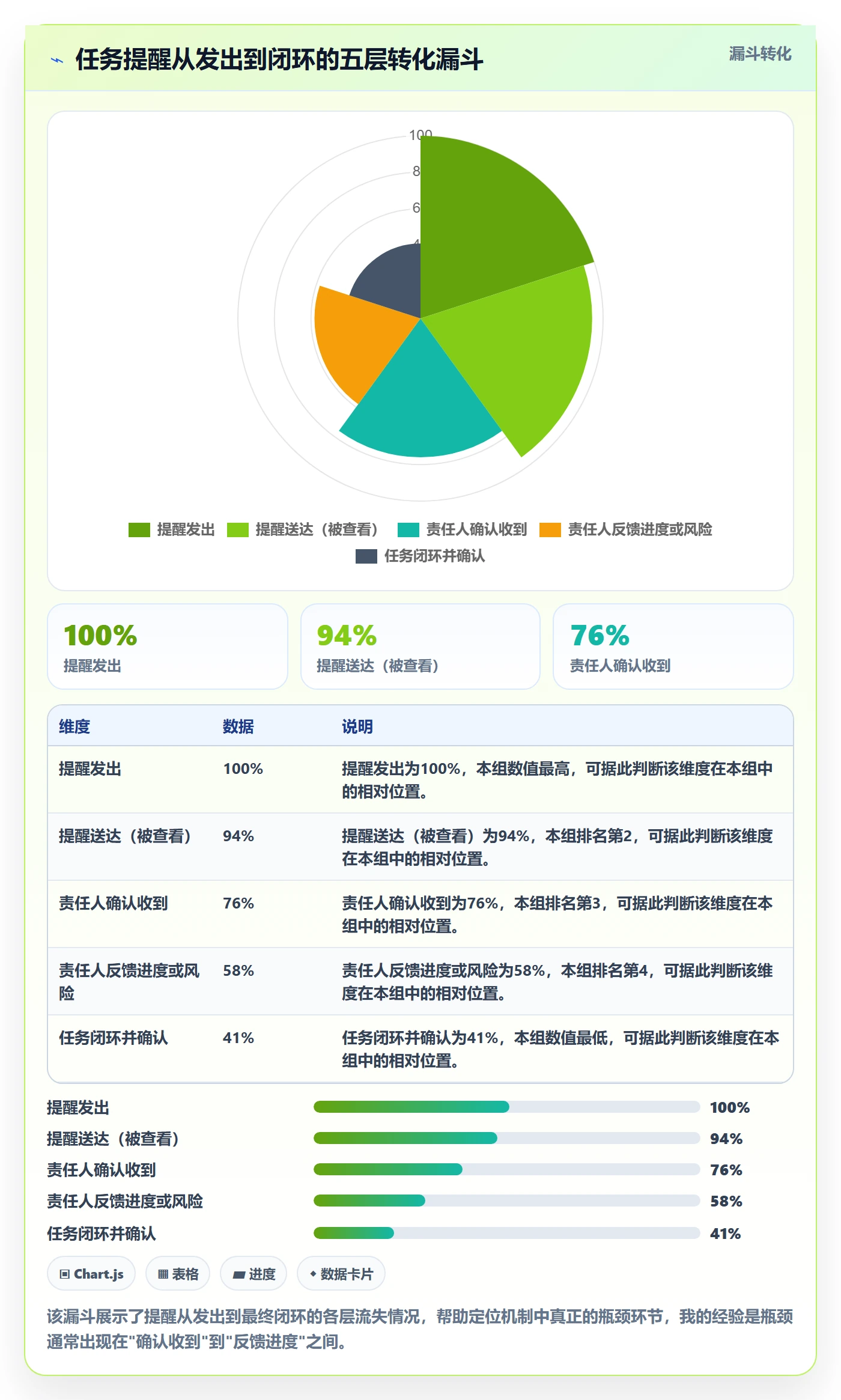
Task: Click the 58% table data cell
Action: (238, 970)
